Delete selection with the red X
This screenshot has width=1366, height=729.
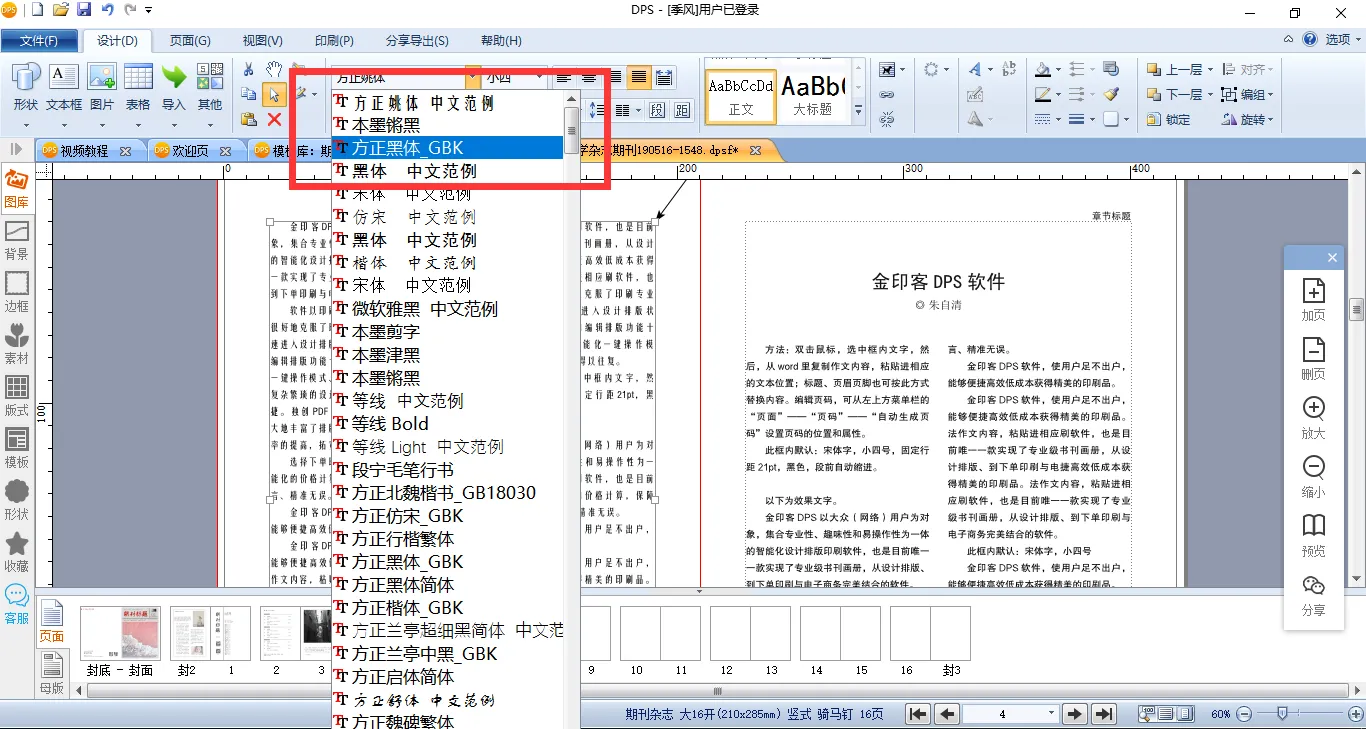(274, 119)
